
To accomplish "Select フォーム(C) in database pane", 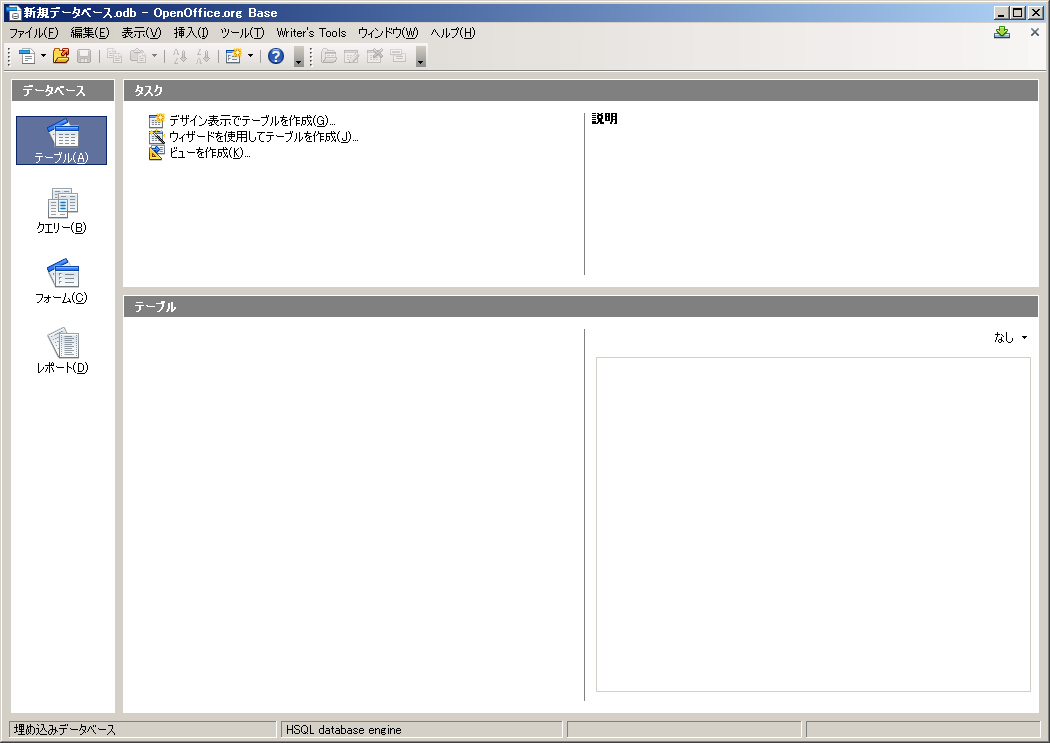I will click(62, 280).
